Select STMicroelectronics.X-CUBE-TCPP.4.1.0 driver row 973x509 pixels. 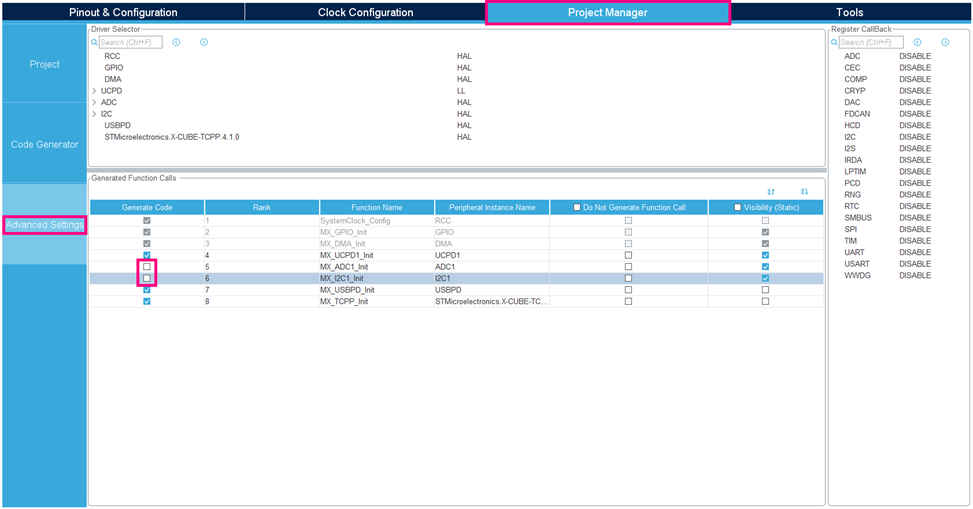coord(172,137)
